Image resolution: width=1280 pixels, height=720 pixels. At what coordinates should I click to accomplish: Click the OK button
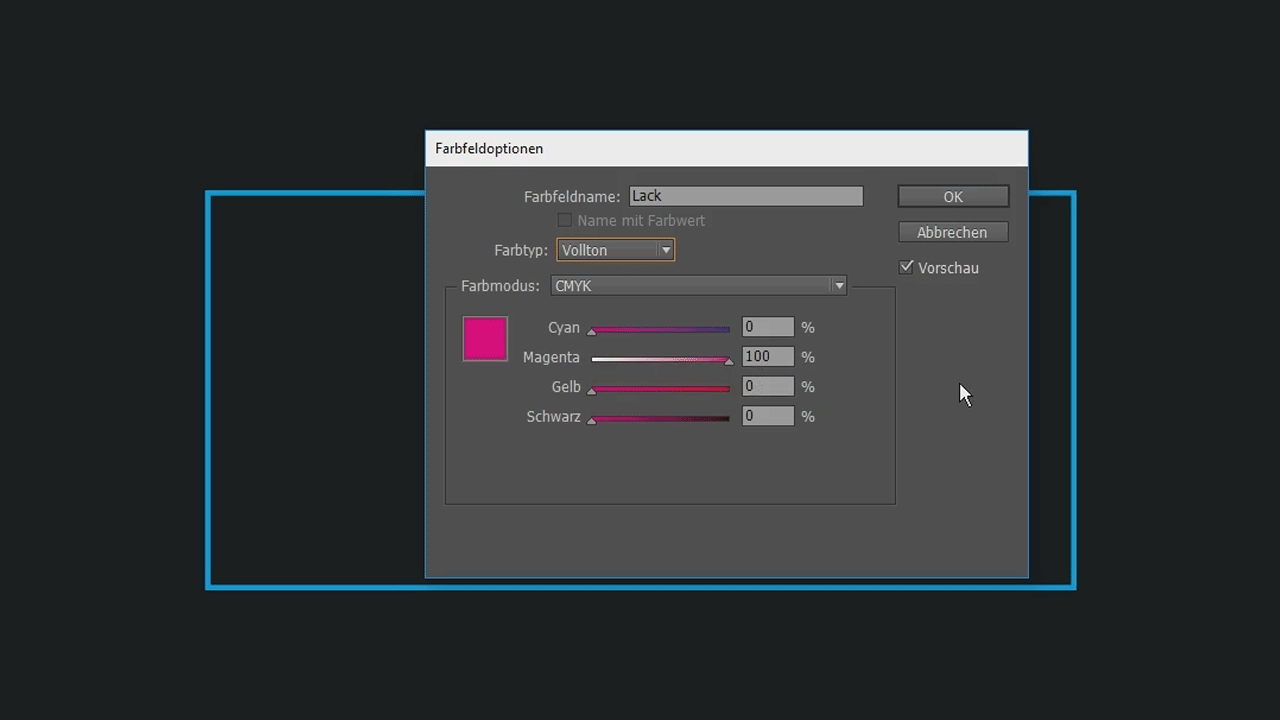coord(953,197)
